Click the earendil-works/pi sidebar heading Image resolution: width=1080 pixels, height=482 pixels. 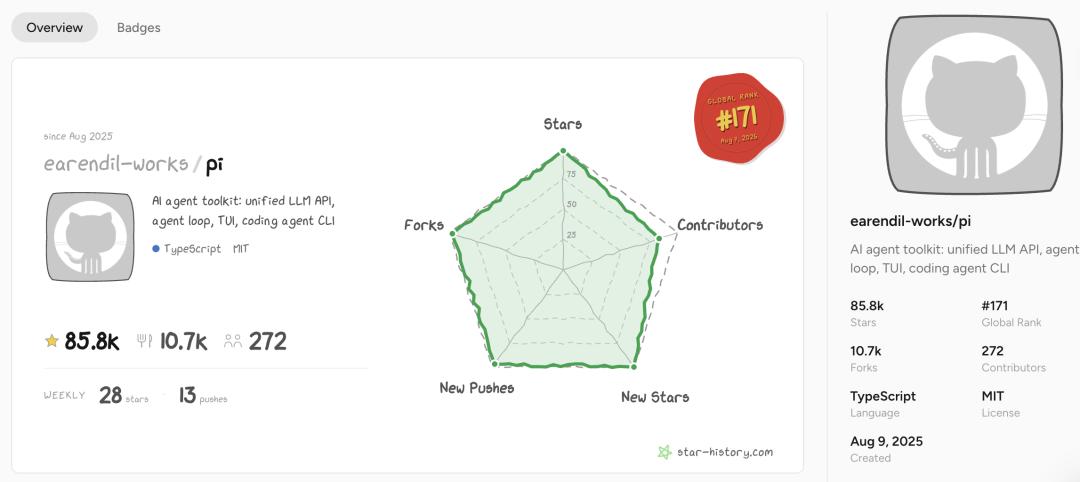click(911, 222)
